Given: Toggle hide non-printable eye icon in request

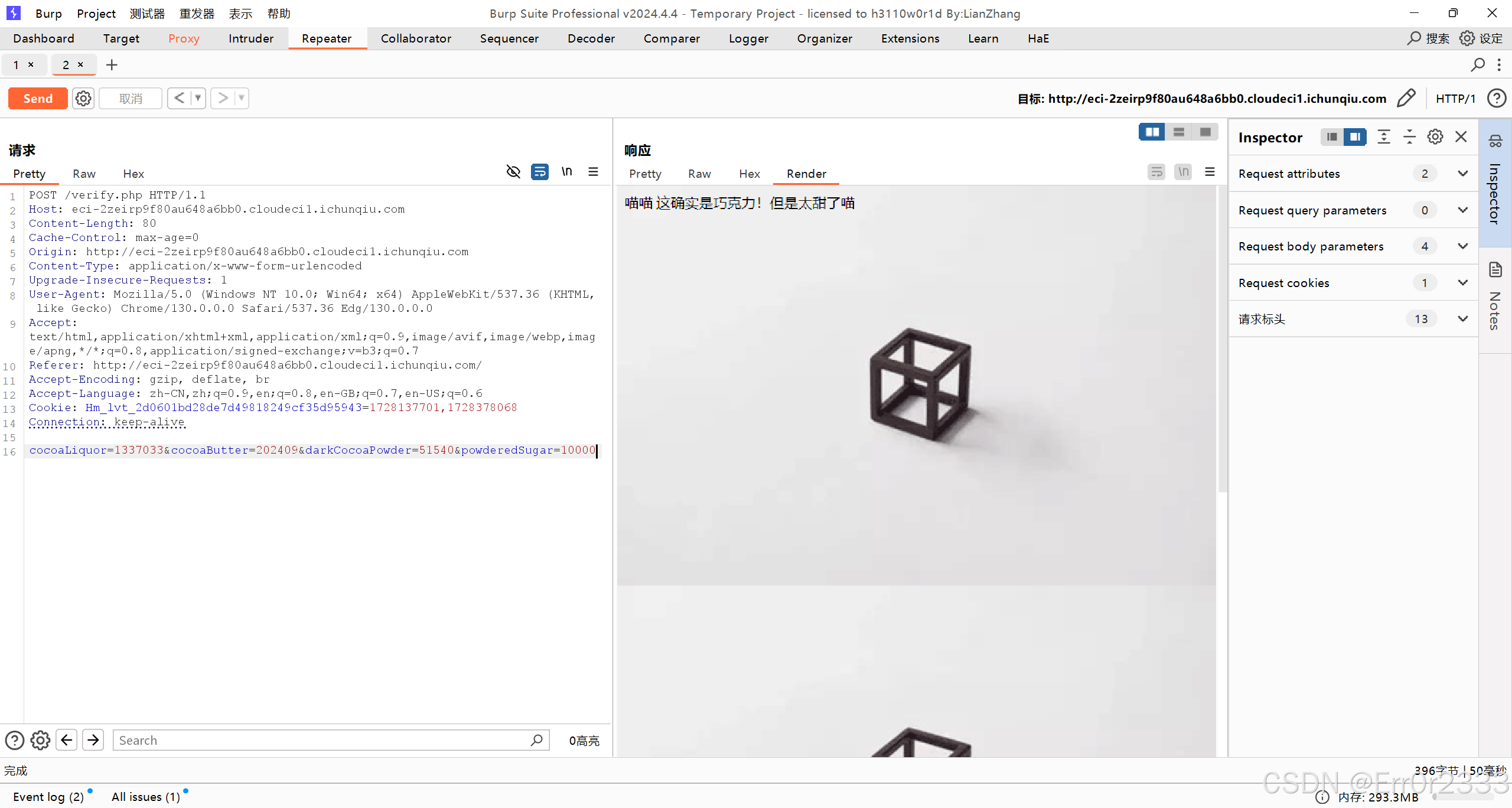Looking at the screenshot, I should click(513, 172).
